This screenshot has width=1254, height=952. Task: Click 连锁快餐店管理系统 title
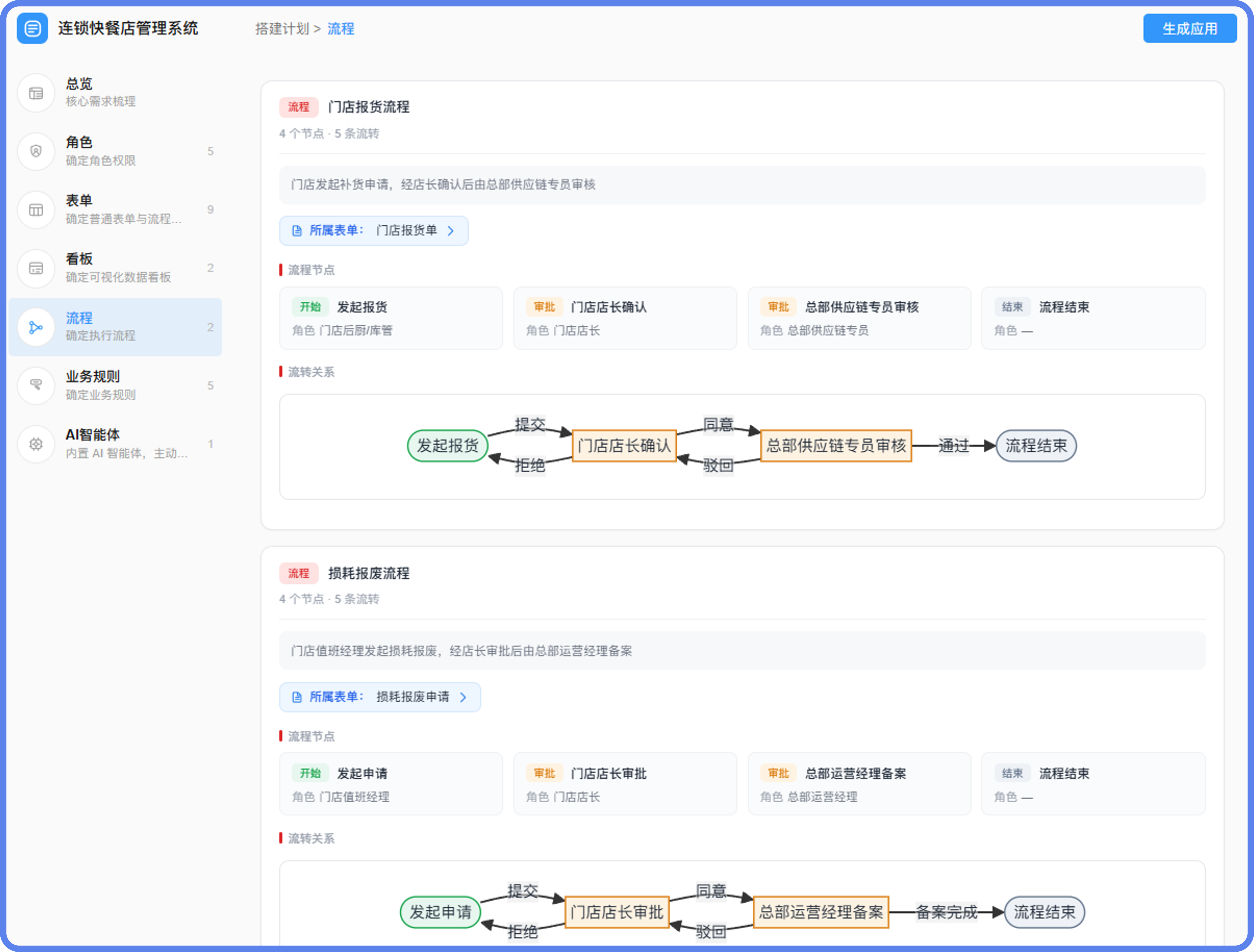128,28
